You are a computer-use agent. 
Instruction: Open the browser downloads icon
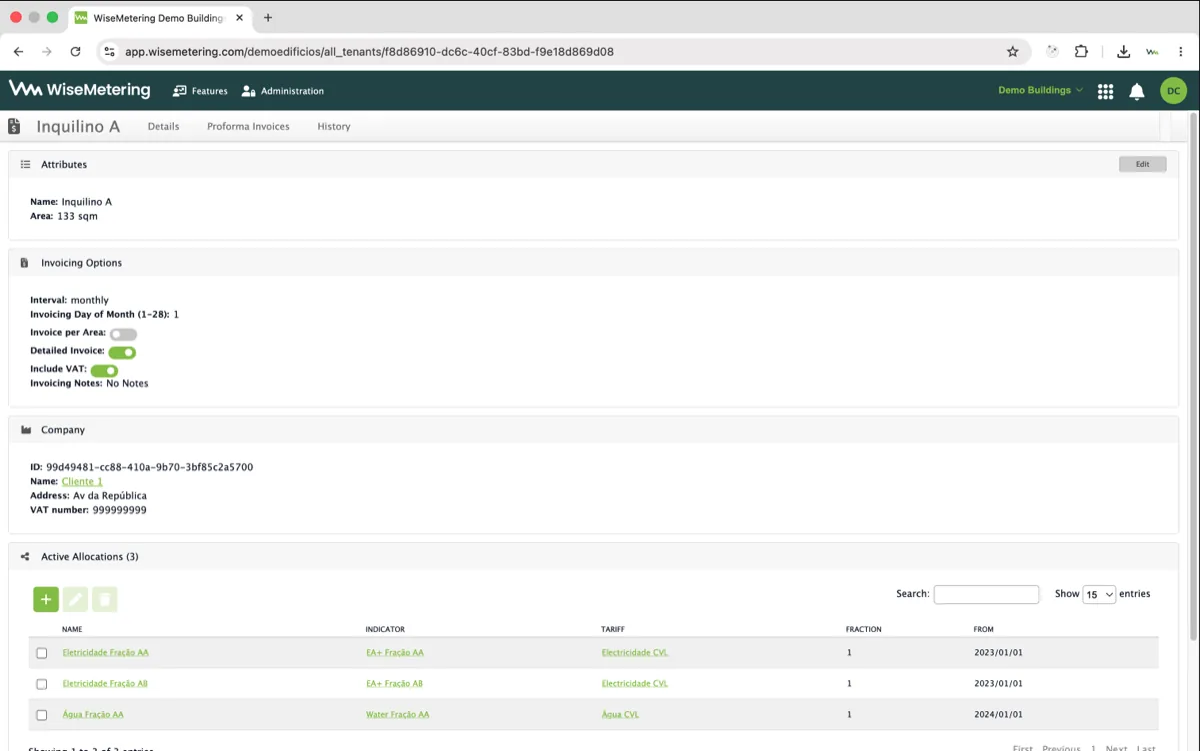(x=1124, y=52)
